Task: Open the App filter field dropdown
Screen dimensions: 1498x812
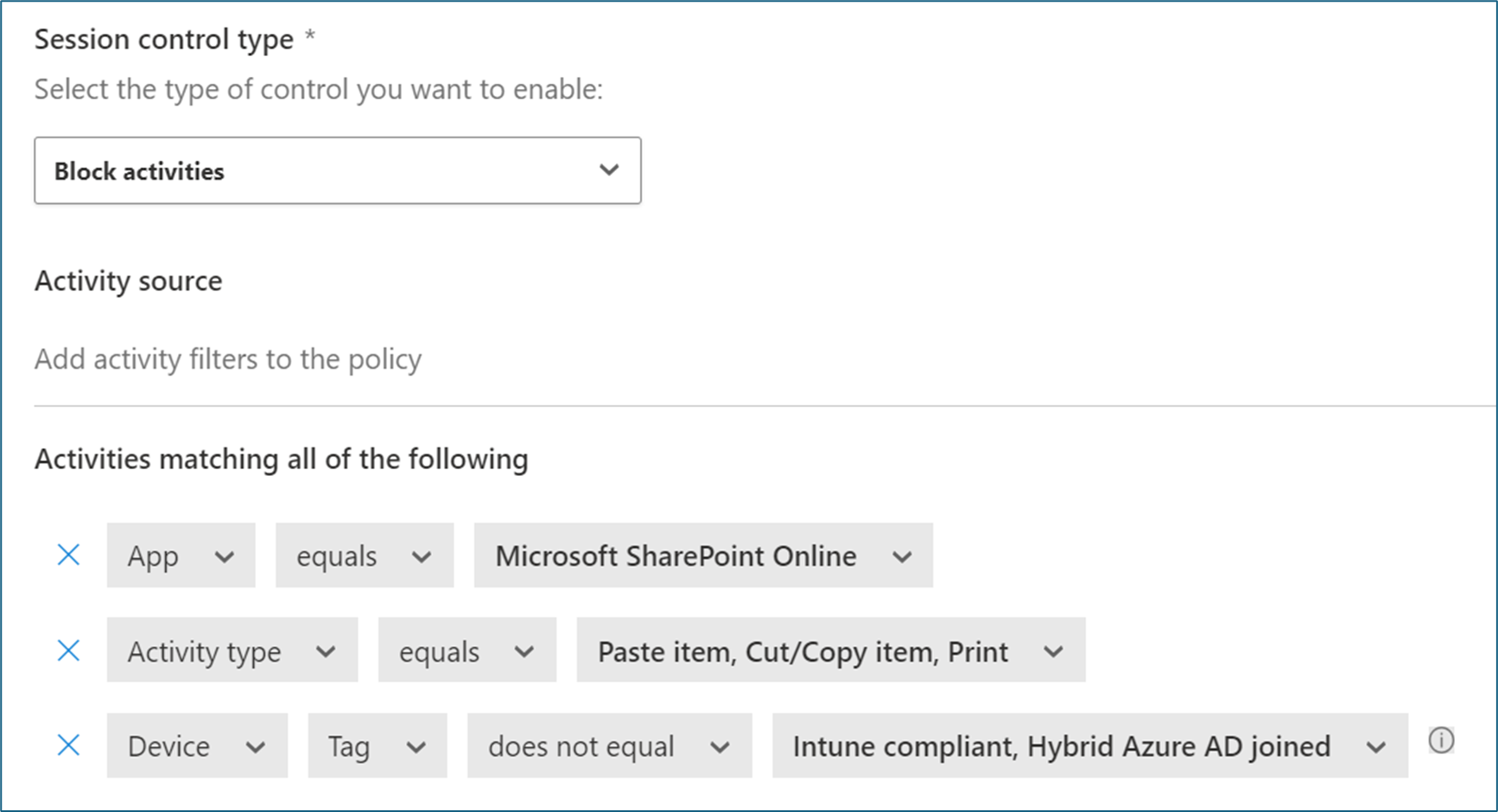Action: pyautogui.click(x=181, y=555)
